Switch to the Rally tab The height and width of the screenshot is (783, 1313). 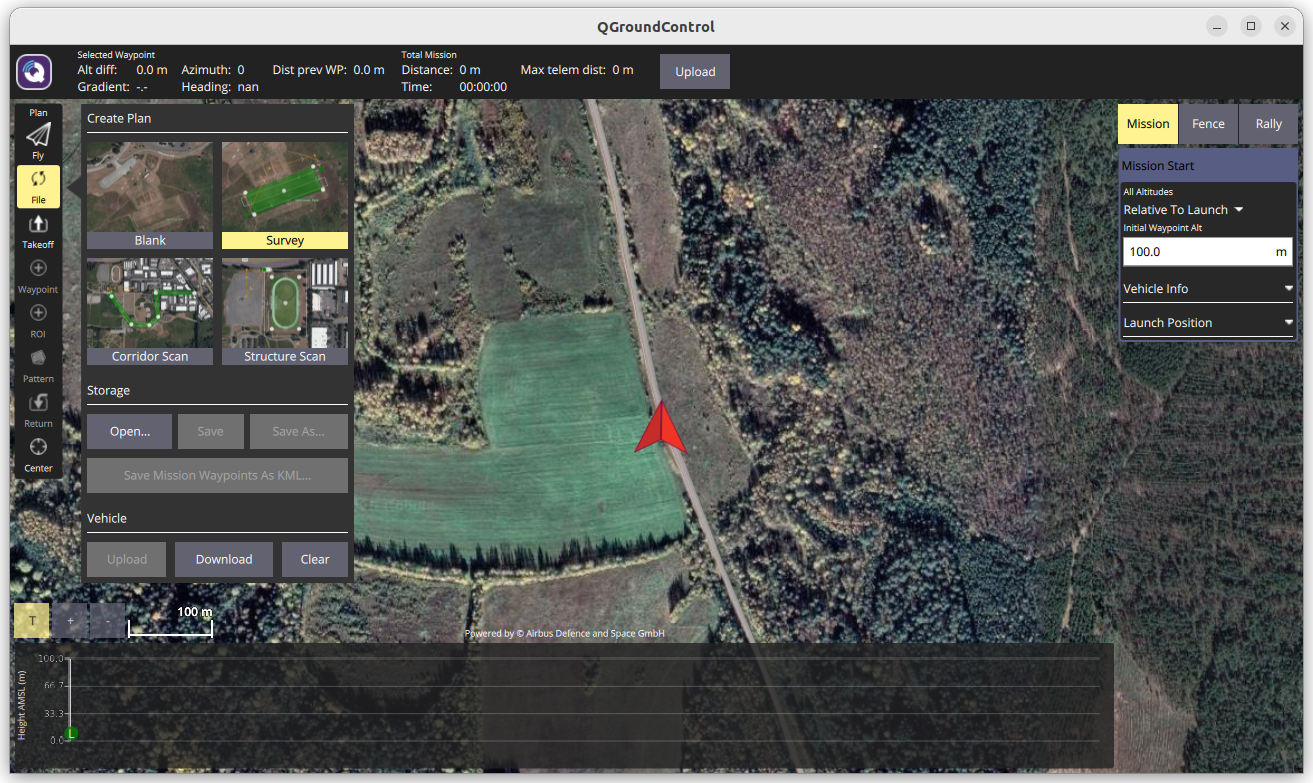(1268, 124)
